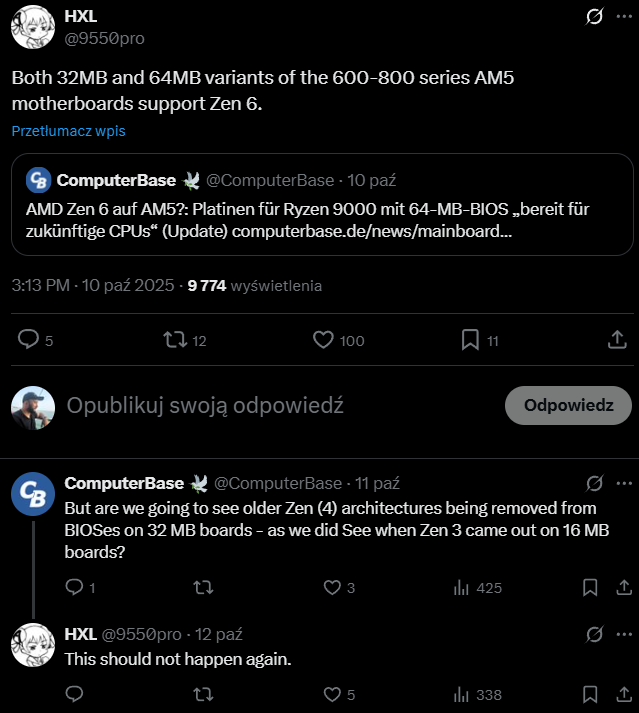Repost the ComputerBase reply
The image size is (639, 713).
point(202,587)
